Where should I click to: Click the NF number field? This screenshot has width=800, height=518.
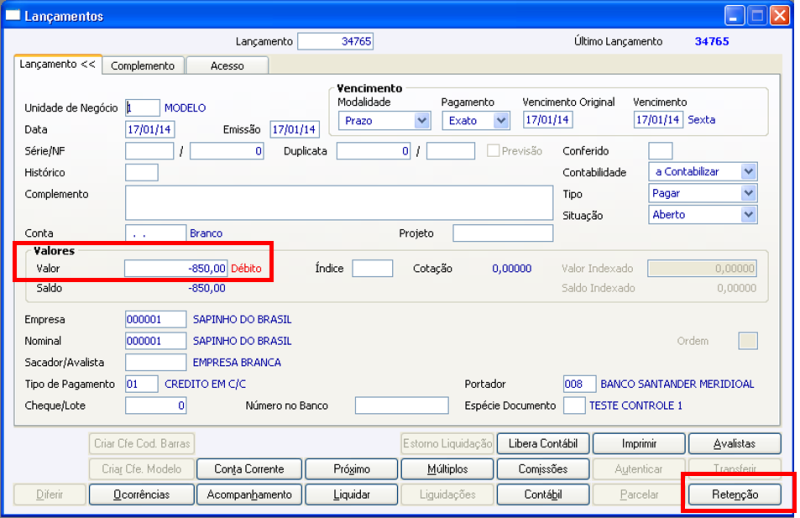click(x=227, y=151)
